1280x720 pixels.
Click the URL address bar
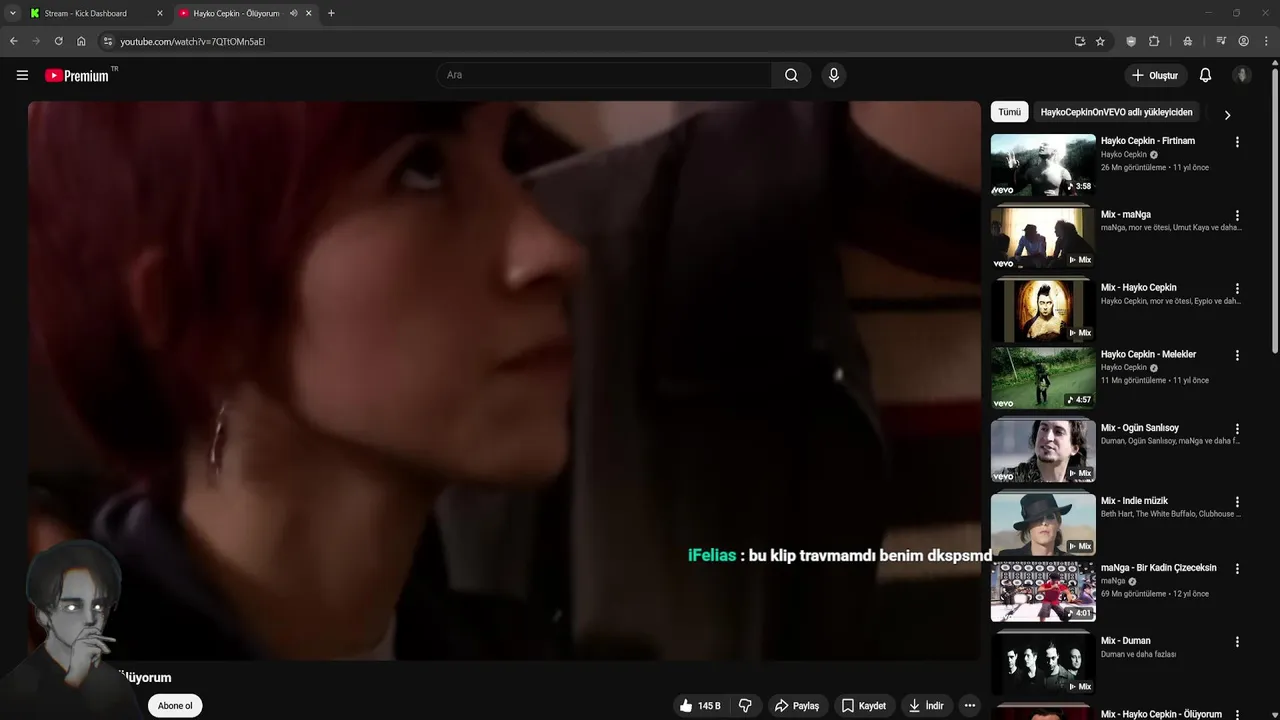tap(590, 41)
